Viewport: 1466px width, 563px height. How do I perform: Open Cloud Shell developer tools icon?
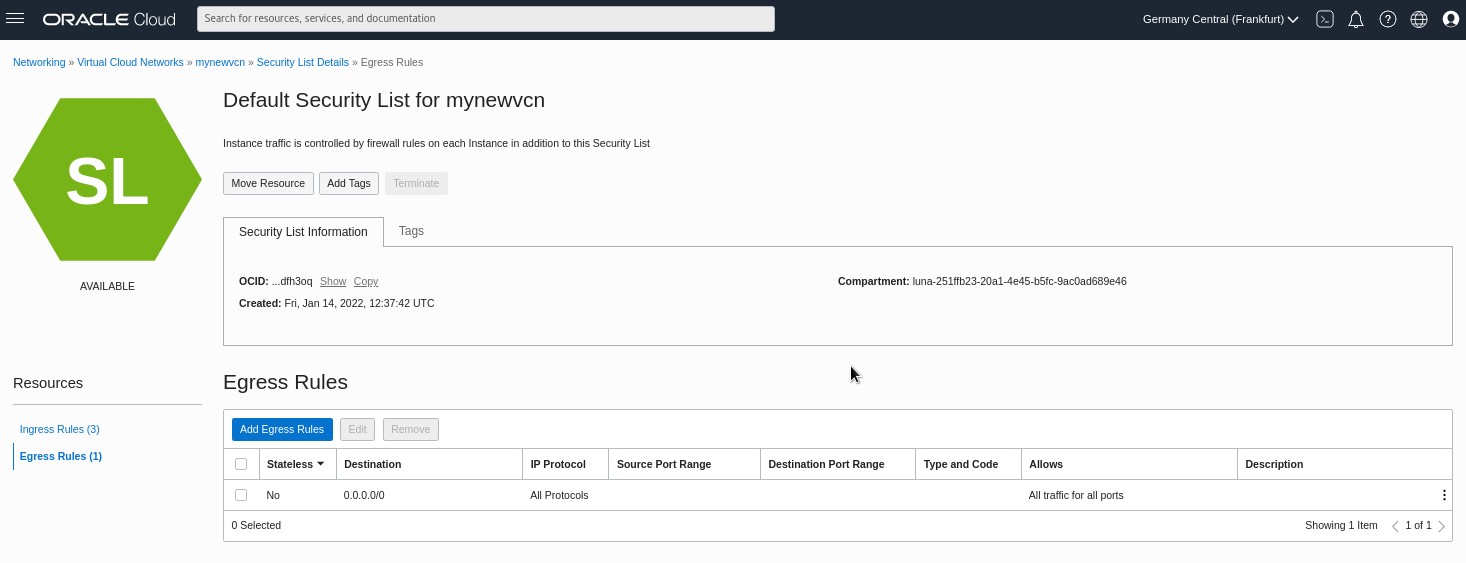(x=1325, y=19)
